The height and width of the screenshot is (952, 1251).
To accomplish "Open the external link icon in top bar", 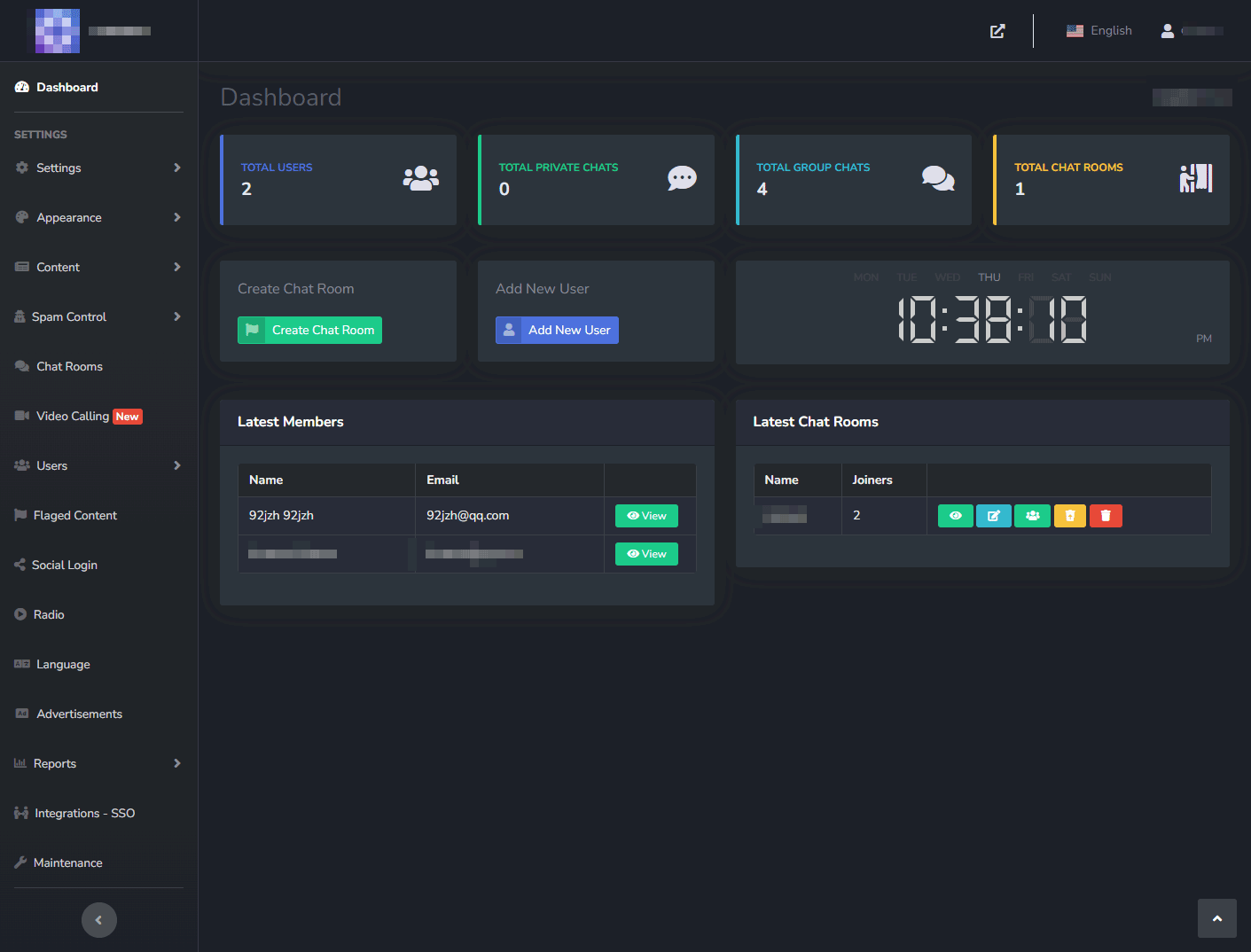I will click(997, 31).
